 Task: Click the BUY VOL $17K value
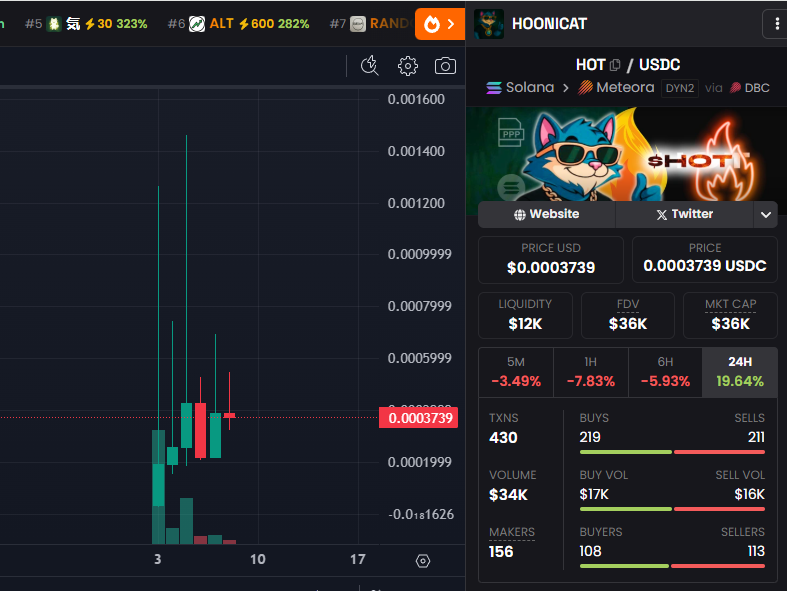coord(594,495)
